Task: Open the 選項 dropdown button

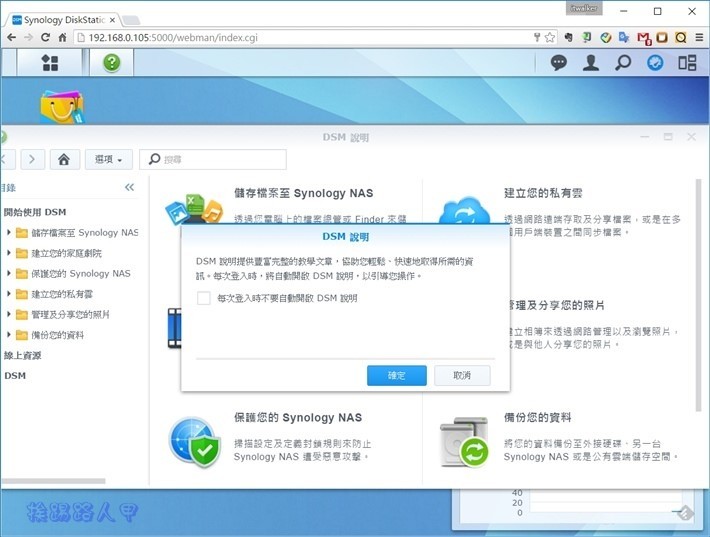Action: click(109, 159)
